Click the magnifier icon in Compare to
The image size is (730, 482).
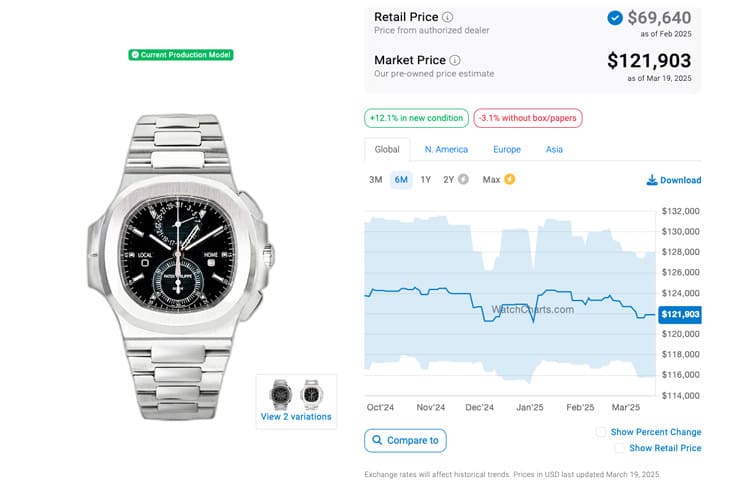pos(377,440)
